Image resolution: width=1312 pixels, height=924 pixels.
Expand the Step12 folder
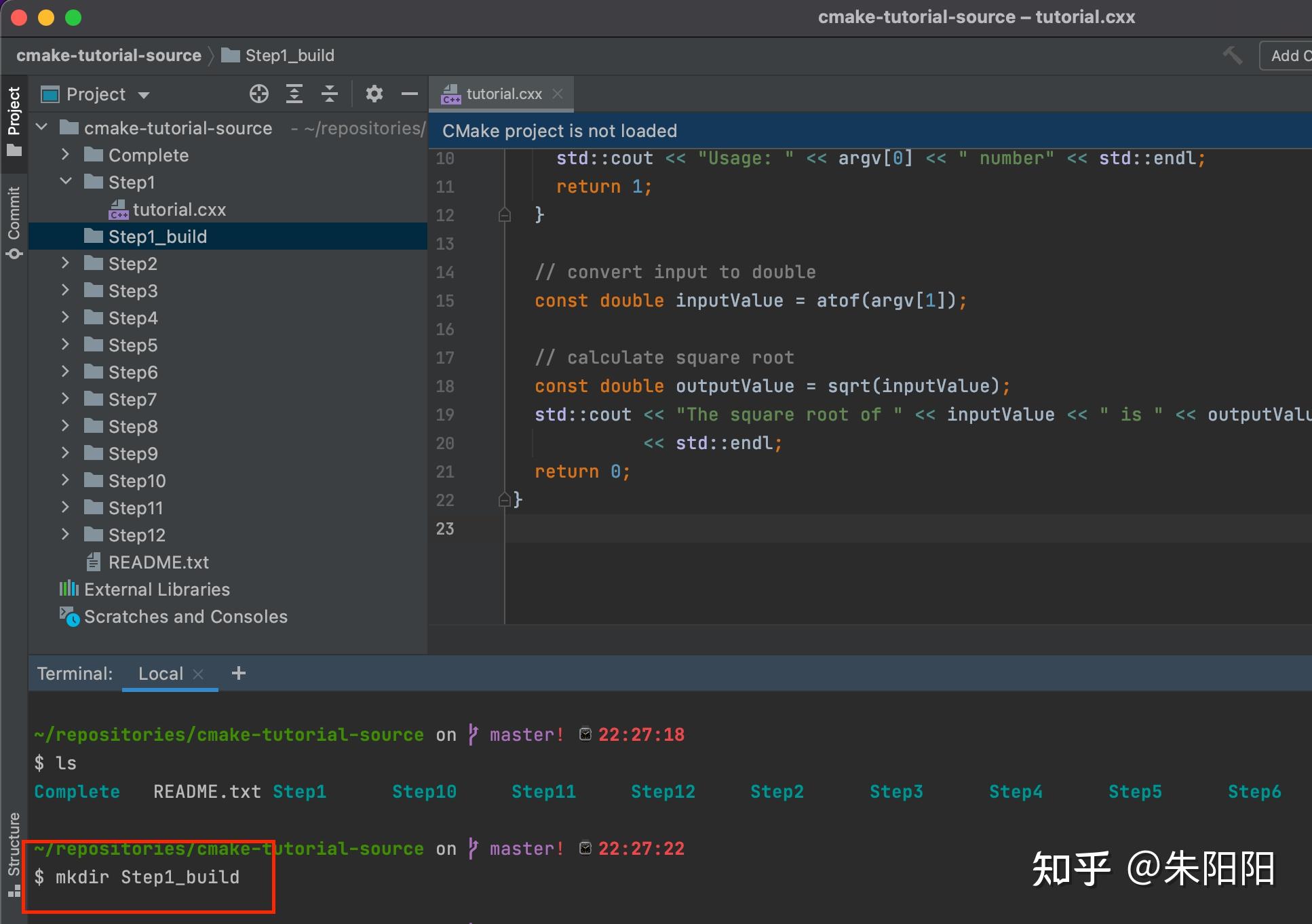tap(65, 534)
